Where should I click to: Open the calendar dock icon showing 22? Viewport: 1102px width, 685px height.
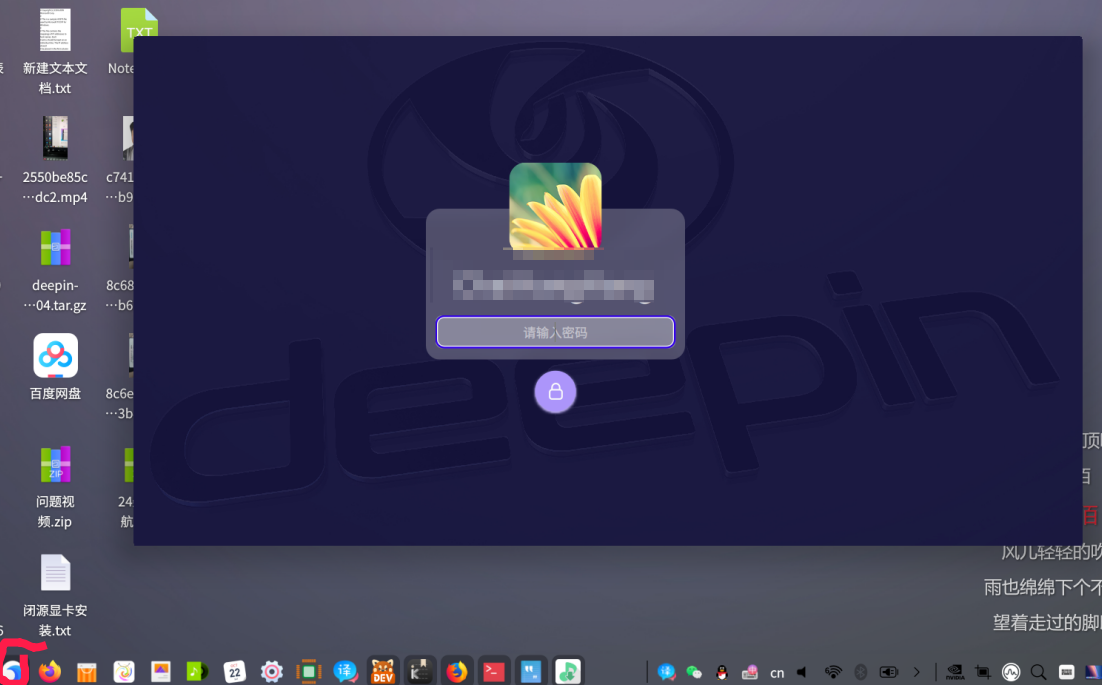pyautogui.click(x=235, y=672)
